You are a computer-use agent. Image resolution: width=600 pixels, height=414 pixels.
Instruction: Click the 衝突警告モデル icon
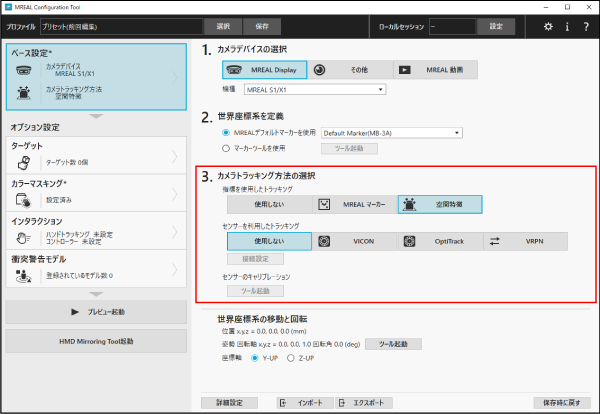[23, 275]
